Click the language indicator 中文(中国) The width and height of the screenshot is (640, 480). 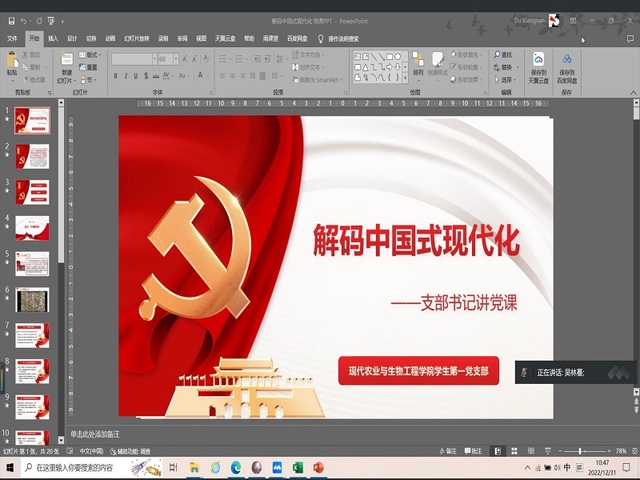pyautogui.click(x=91, y=451)
